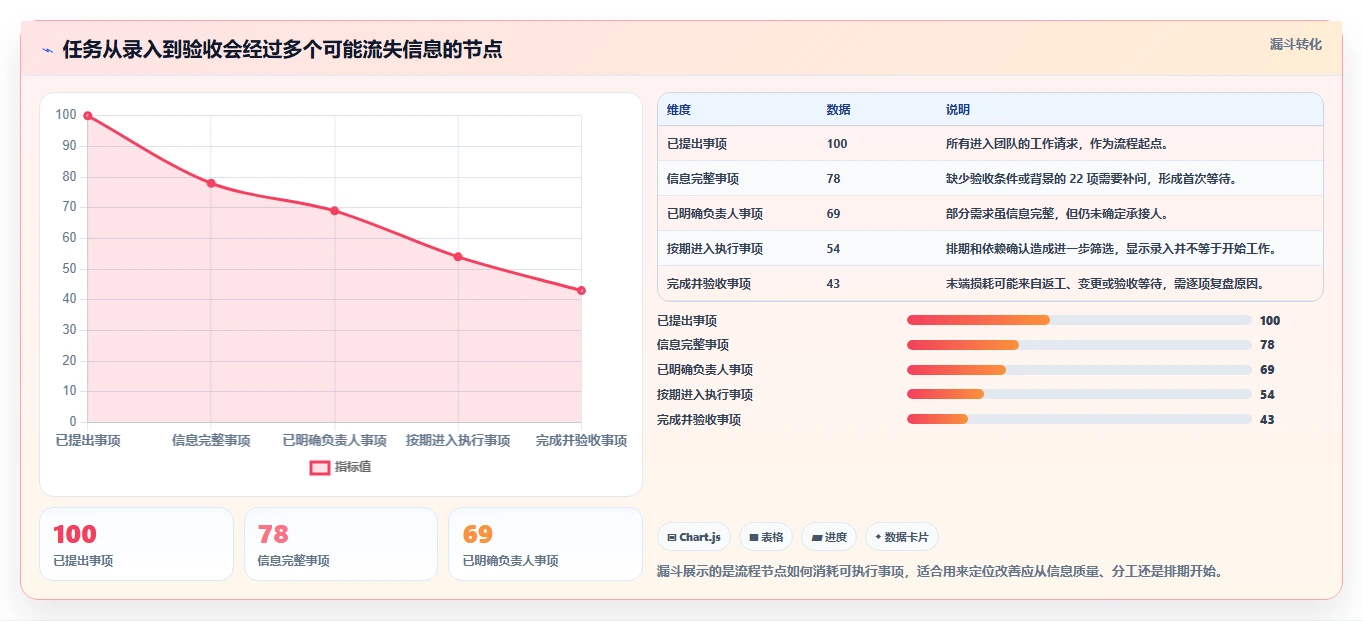This screenshot has height=621, width=1363.
Task: Select the 进度 tag chip
Action: coord(829,537)
